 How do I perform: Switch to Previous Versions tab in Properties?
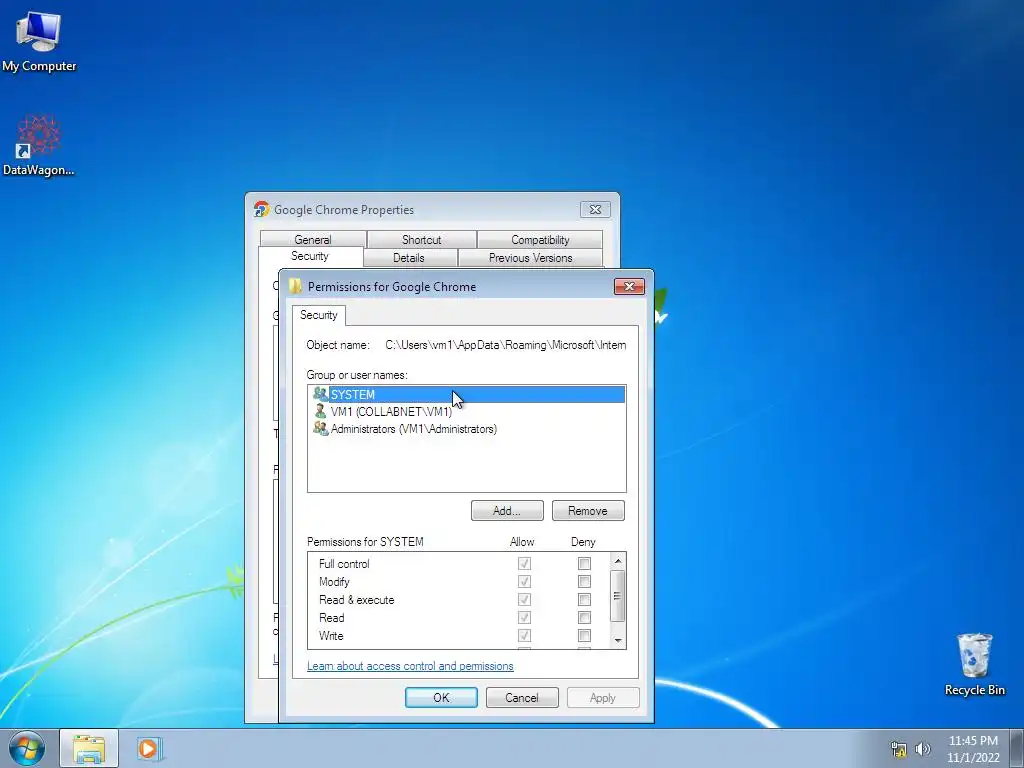coord(530,258)
